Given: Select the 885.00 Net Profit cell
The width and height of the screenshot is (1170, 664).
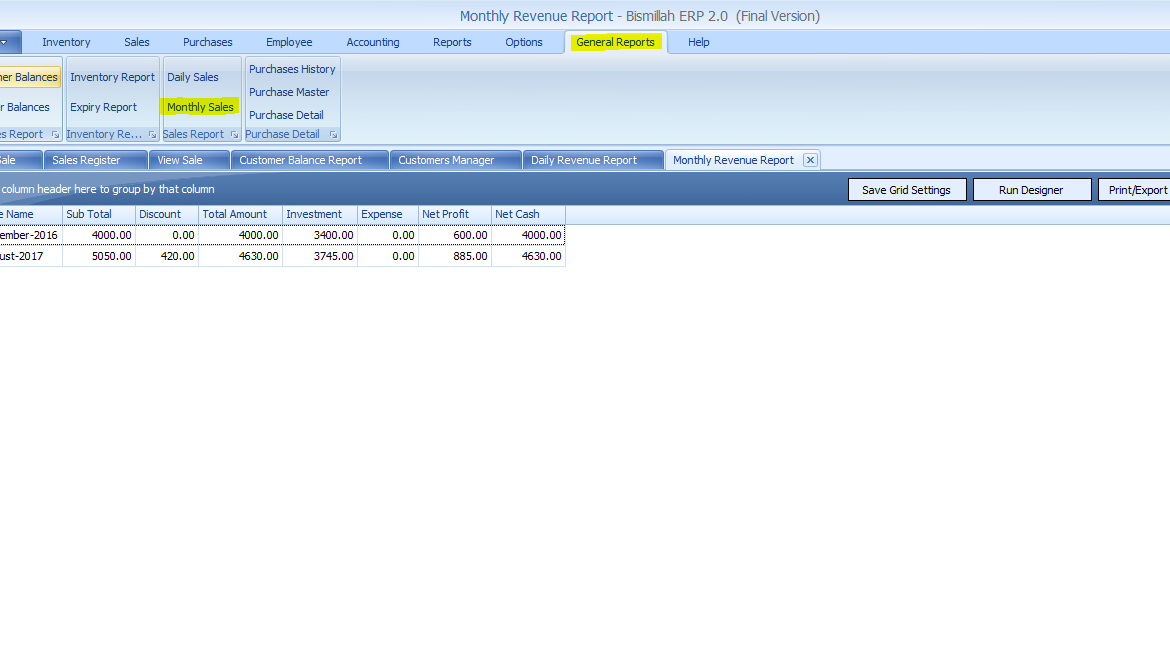Looking at the screenshot, I should [x=454, y=256].
